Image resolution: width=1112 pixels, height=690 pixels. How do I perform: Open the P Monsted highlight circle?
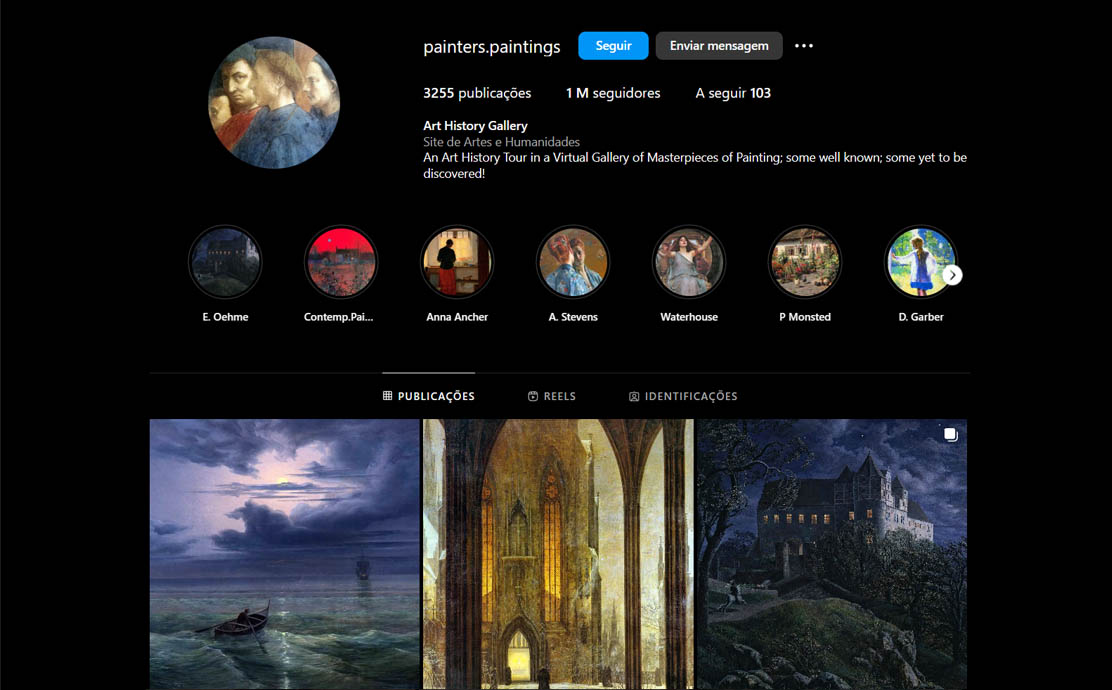[x=805, y=262]
